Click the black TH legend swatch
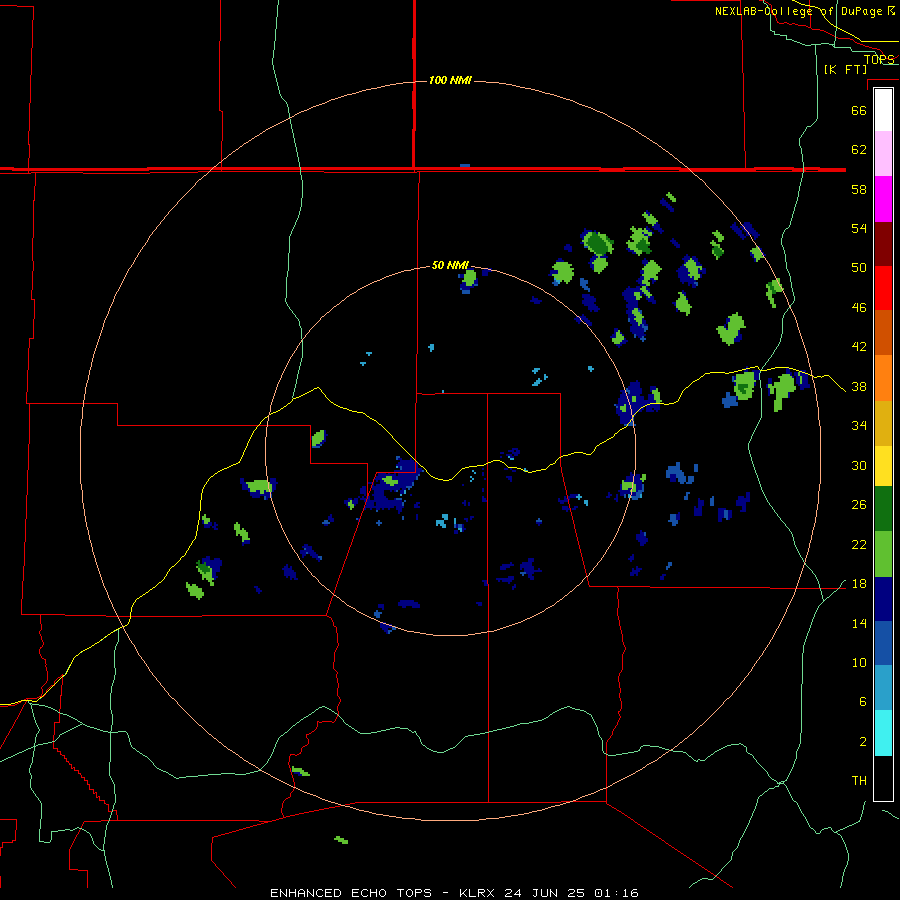Viewport: 900px width, 900px height. [883, 778]
